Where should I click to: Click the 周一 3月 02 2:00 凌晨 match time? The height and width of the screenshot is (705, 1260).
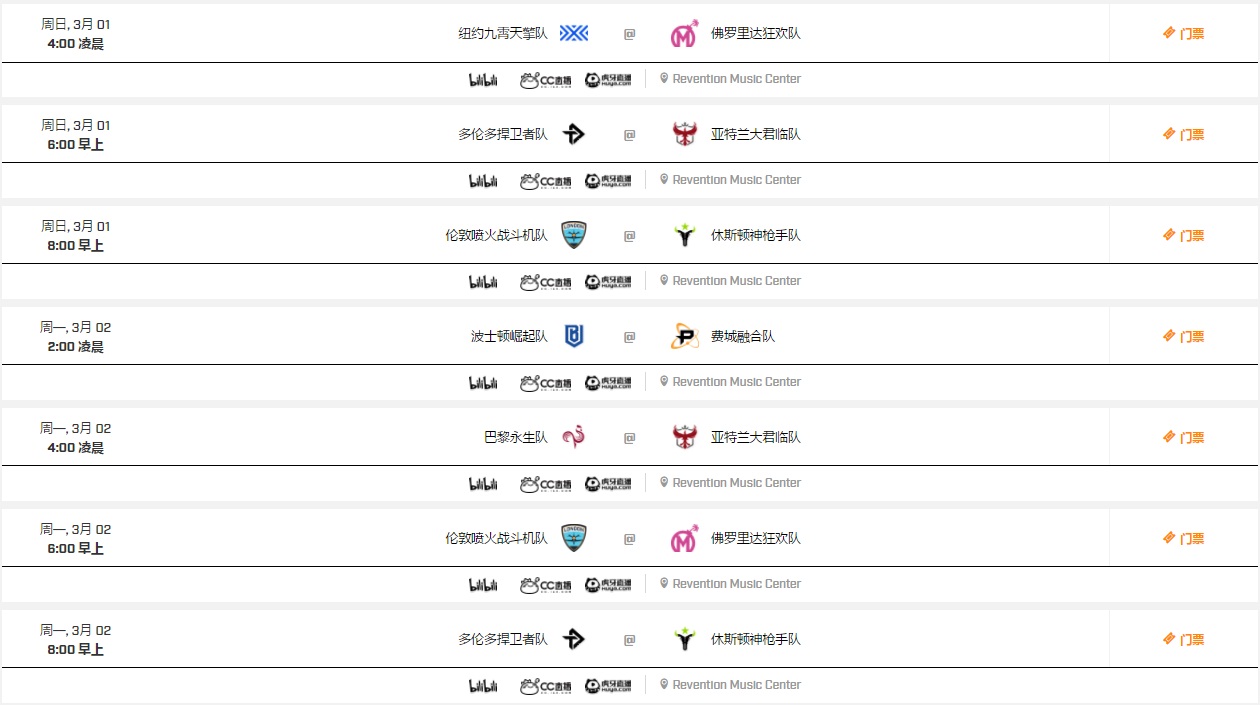pos(76,337)
